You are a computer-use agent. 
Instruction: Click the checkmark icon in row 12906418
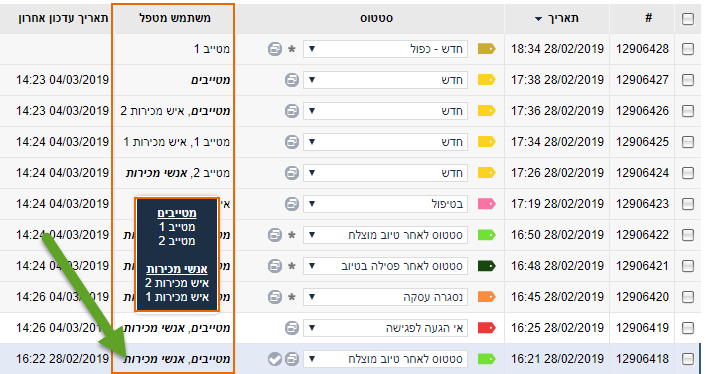pos(275,359)
